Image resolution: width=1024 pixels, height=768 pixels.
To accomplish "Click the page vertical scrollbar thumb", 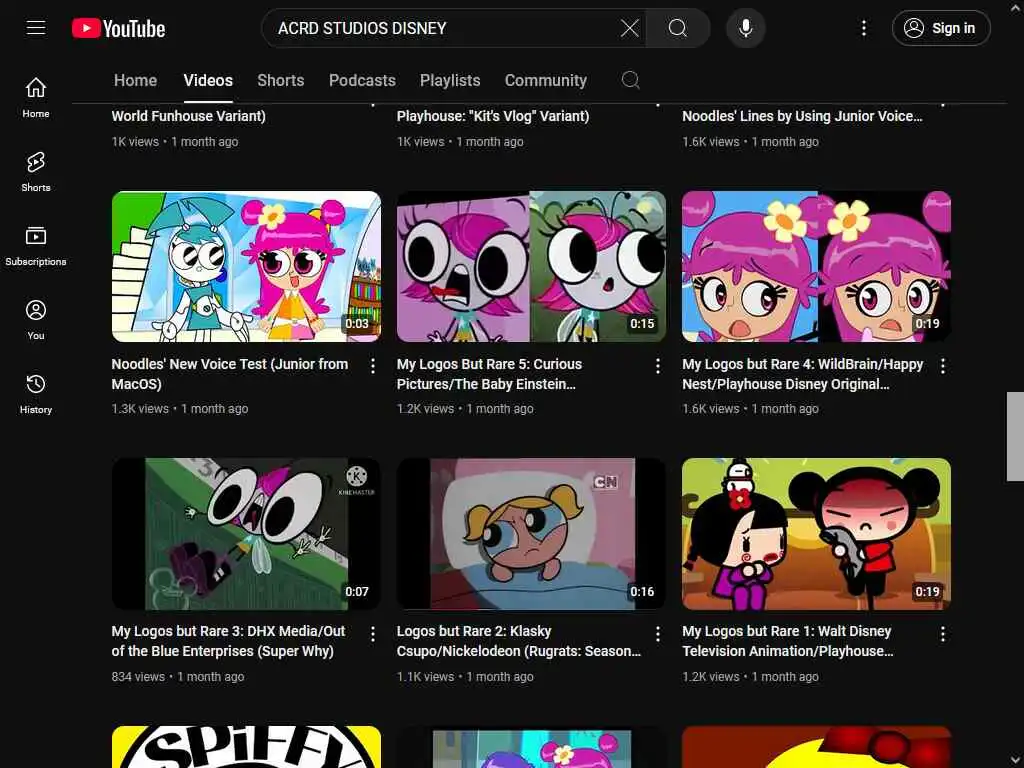I will pos(1015,436).
